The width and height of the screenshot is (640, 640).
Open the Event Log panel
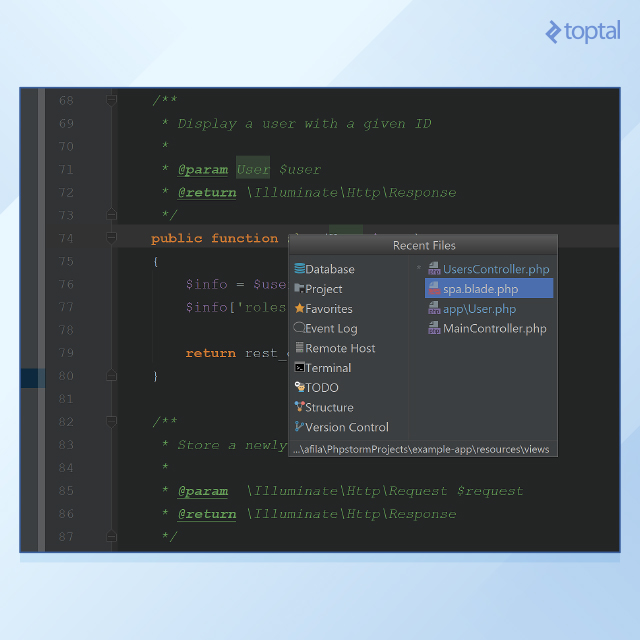[x=330, y=328]
